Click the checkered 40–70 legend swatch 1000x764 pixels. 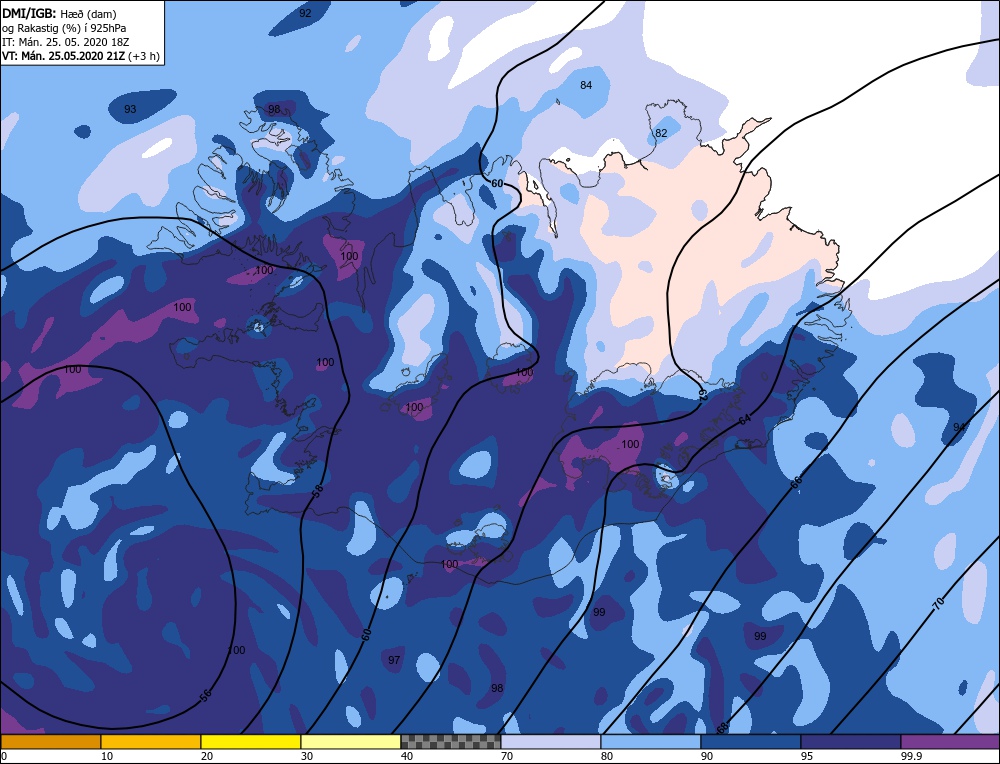(451, 742)
